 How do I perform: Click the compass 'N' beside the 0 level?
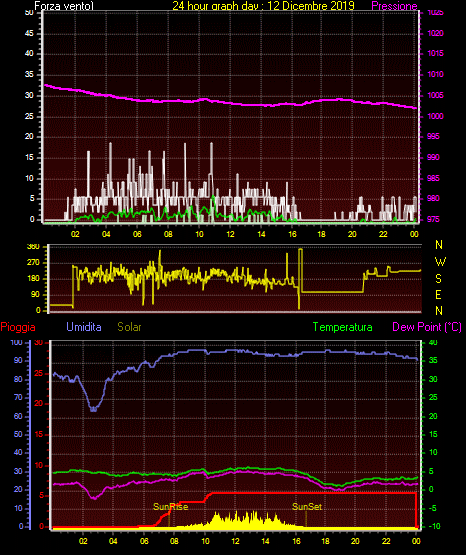point(439,310)
